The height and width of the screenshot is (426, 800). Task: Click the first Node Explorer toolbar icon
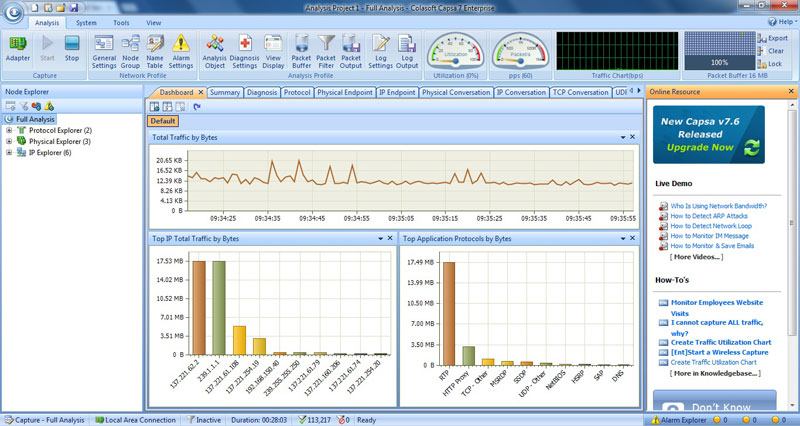11,106
